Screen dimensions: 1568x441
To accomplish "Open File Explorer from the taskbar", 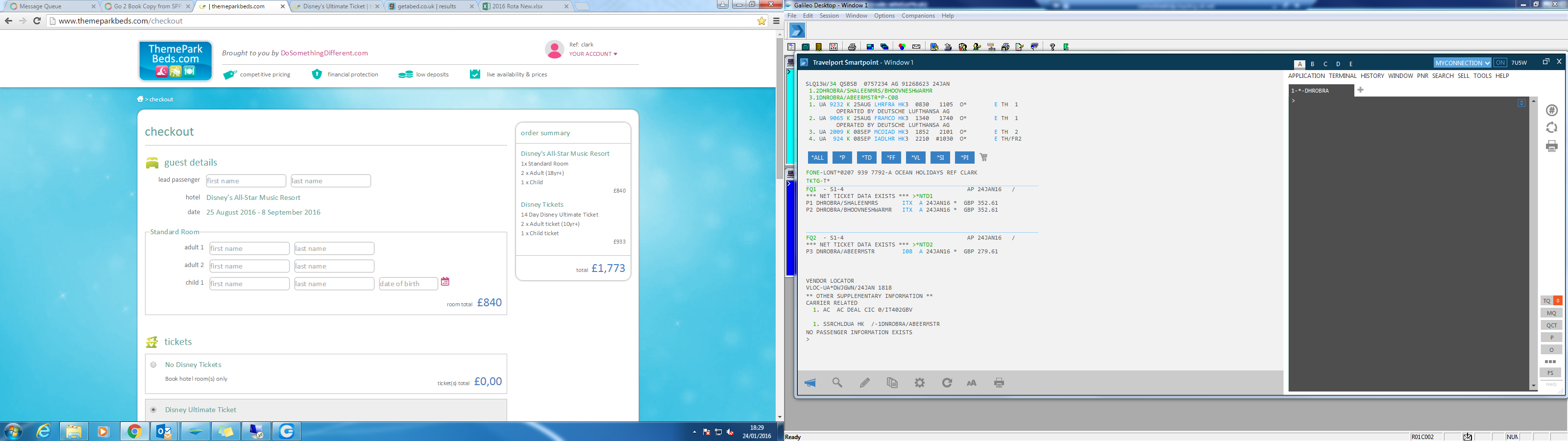I will click(73, 431).
